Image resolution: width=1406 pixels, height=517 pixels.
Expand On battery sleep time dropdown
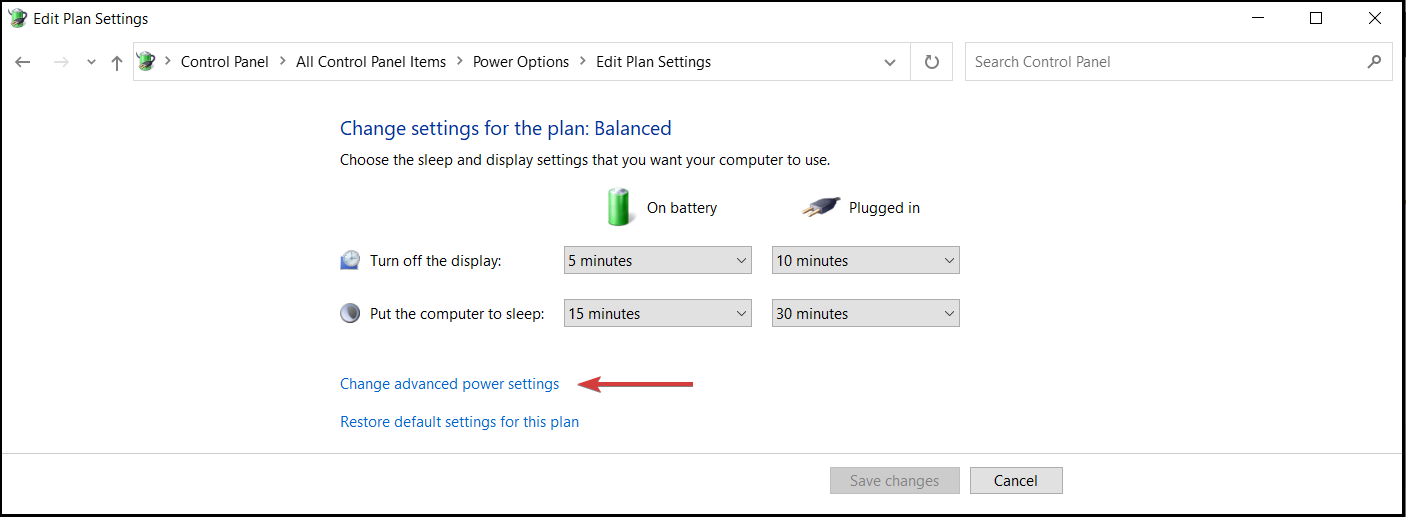(658, 313)
